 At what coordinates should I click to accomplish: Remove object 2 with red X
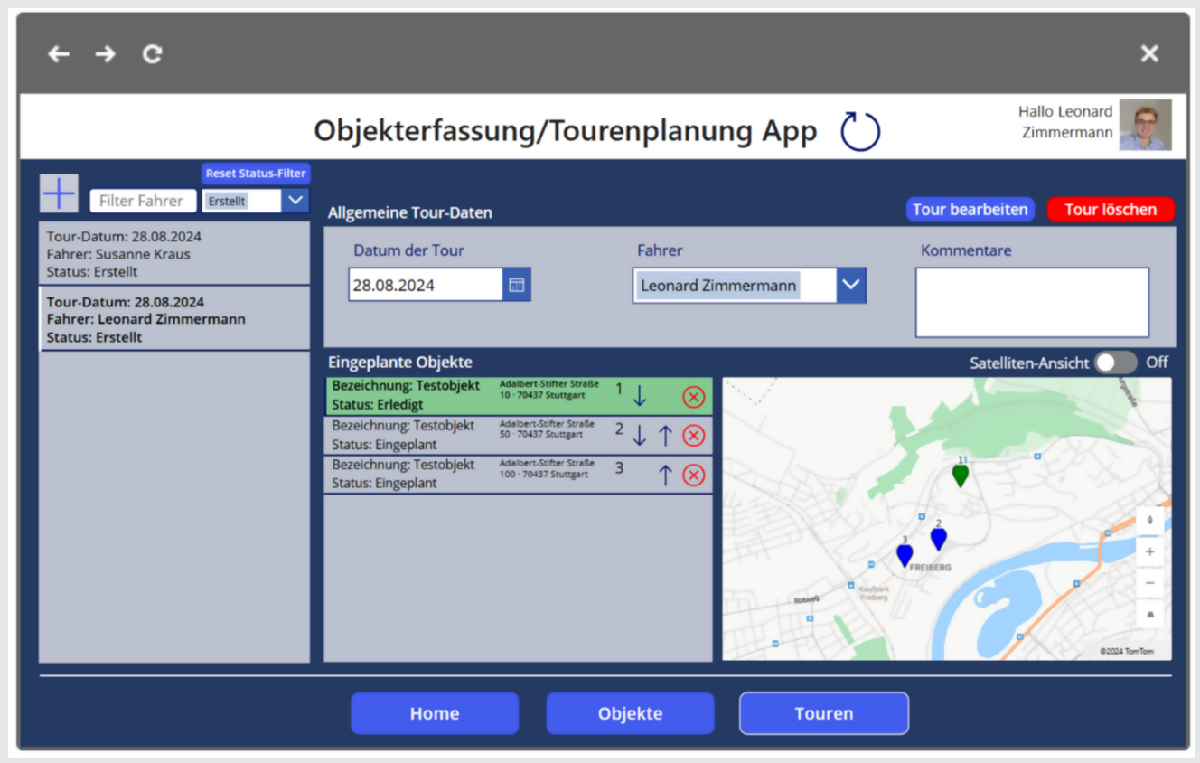693,436
